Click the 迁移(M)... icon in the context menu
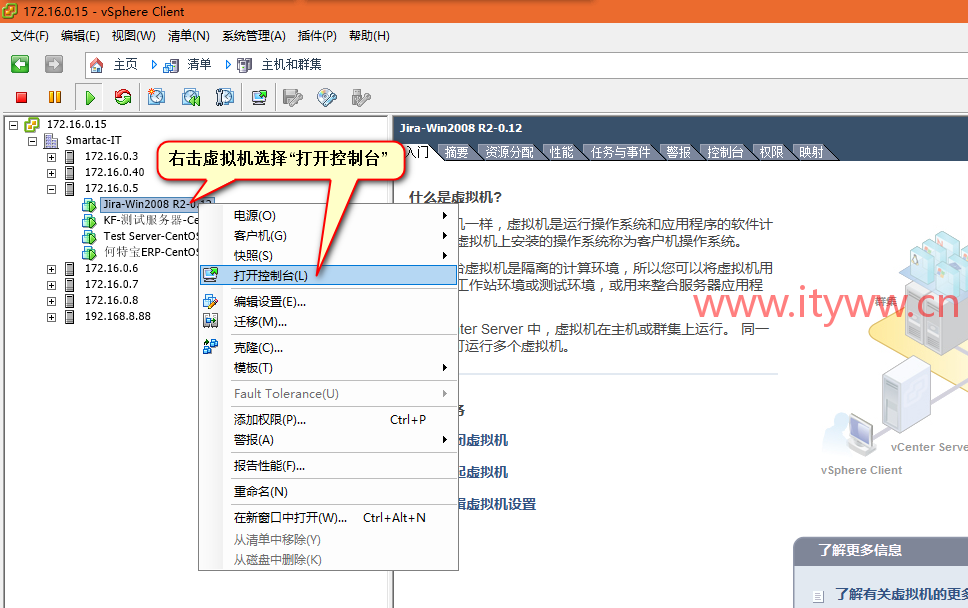968x608 pixels. coord(211,321)
